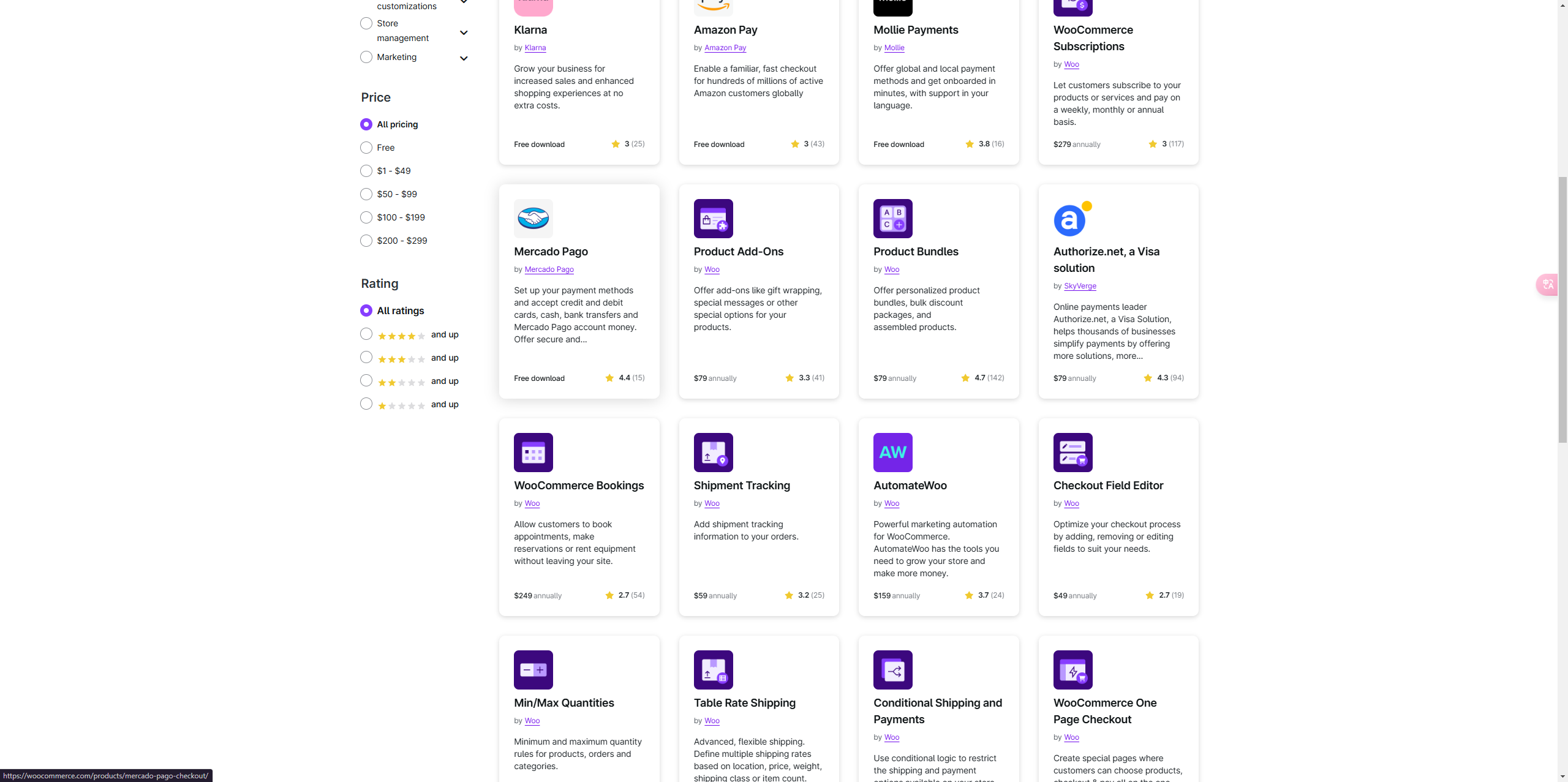Select the Free price filter

pyautogui.click(x=366, y=148)
